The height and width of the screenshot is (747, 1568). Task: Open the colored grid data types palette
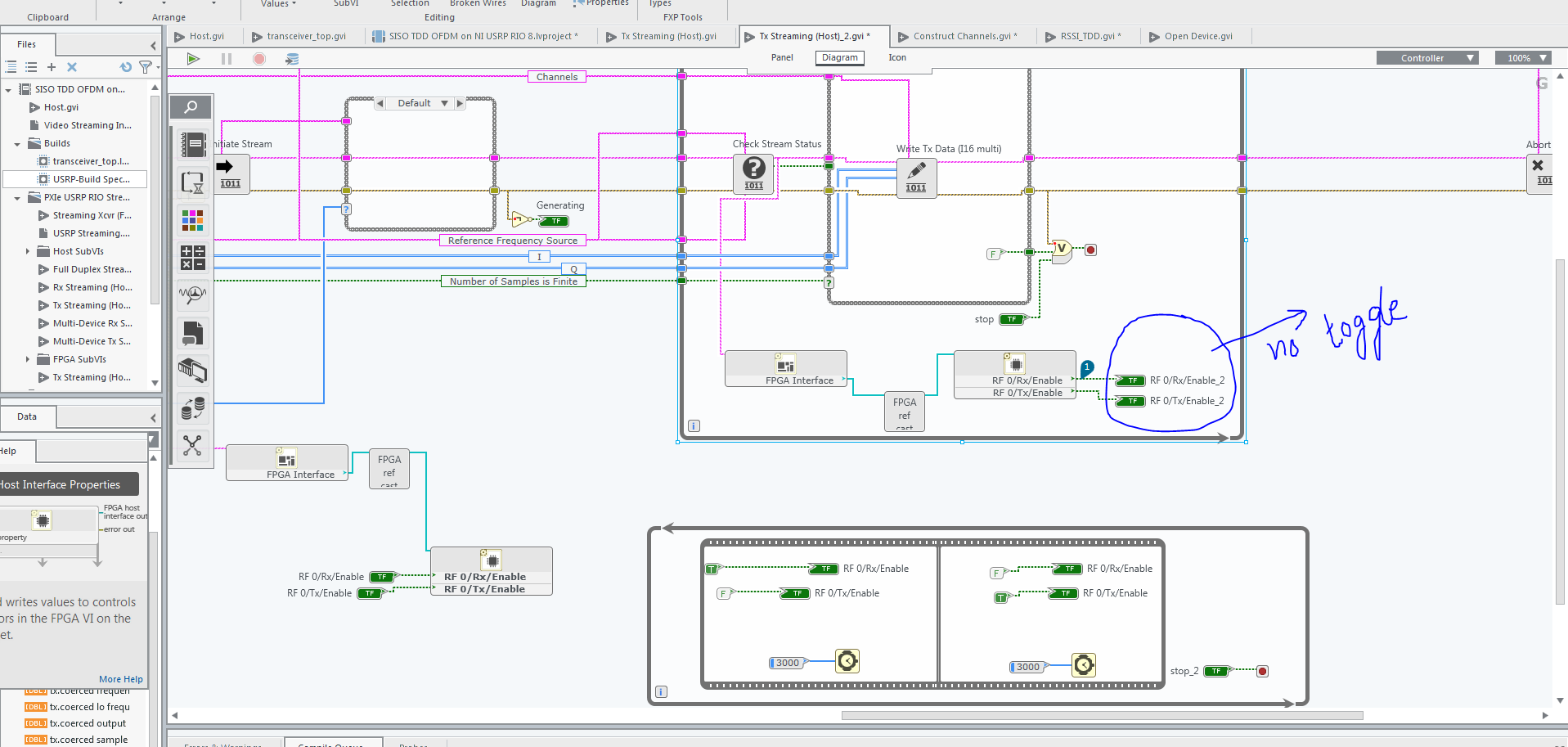click(192, 219)
